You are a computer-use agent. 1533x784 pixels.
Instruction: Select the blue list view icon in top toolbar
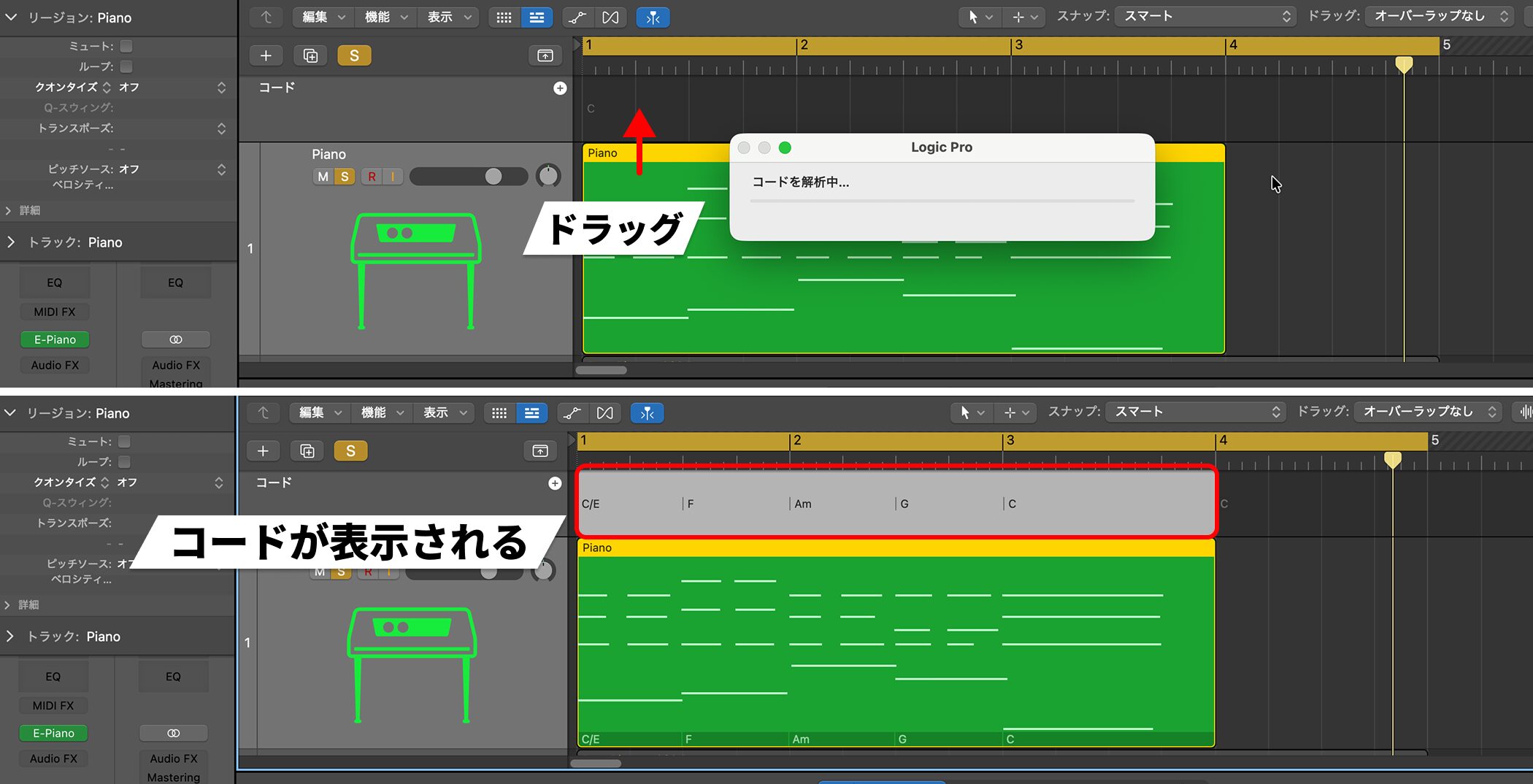(537, 17)
